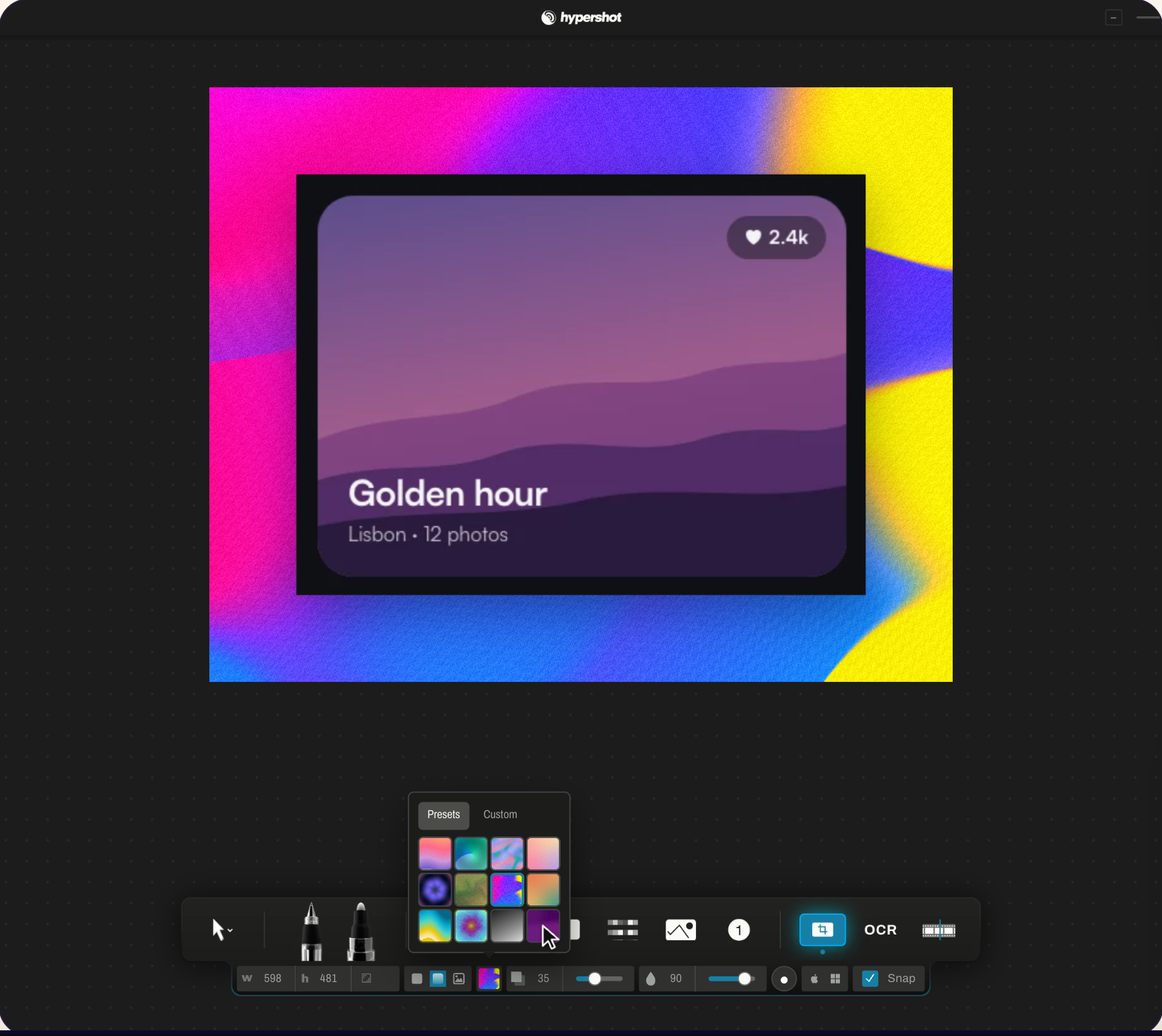
Task: Choose the Windows window style
Action: coord(835,979)
